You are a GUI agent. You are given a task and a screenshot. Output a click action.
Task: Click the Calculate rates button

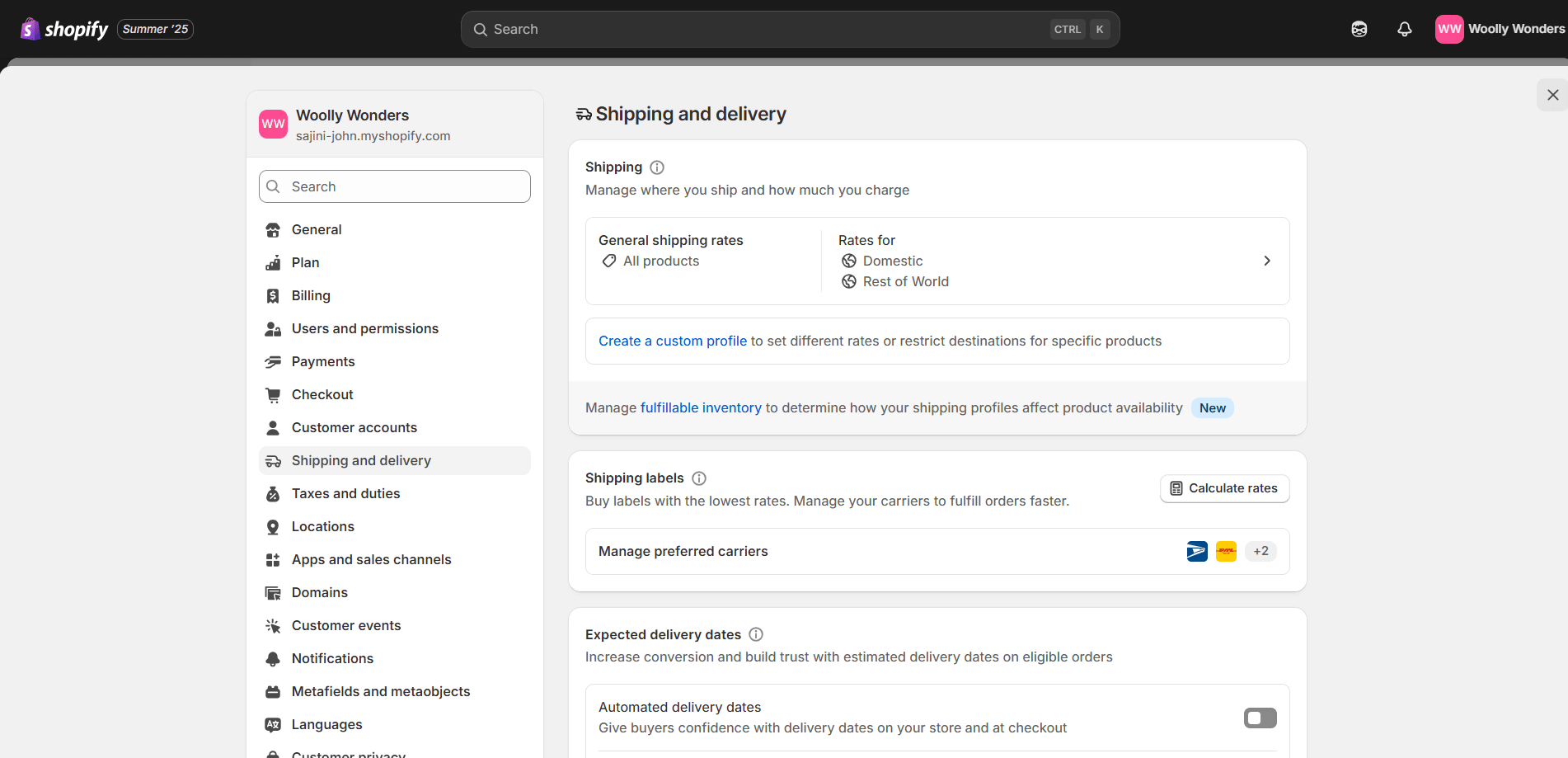point(1225,488)
